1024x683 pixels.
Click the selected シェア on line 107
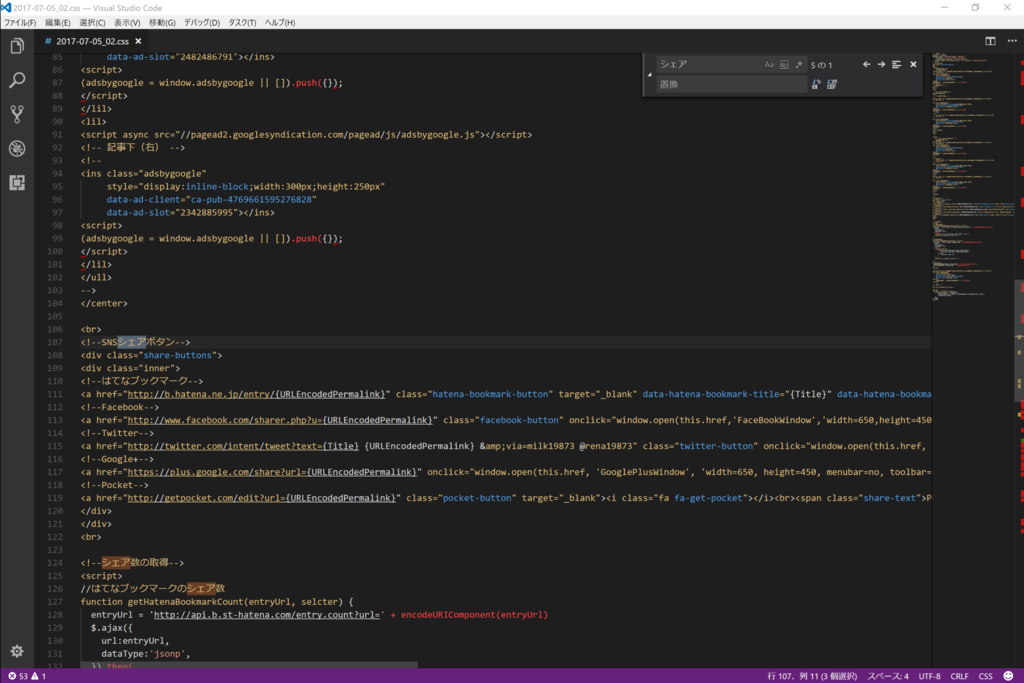pyautogui.click(x=131, y=342)
